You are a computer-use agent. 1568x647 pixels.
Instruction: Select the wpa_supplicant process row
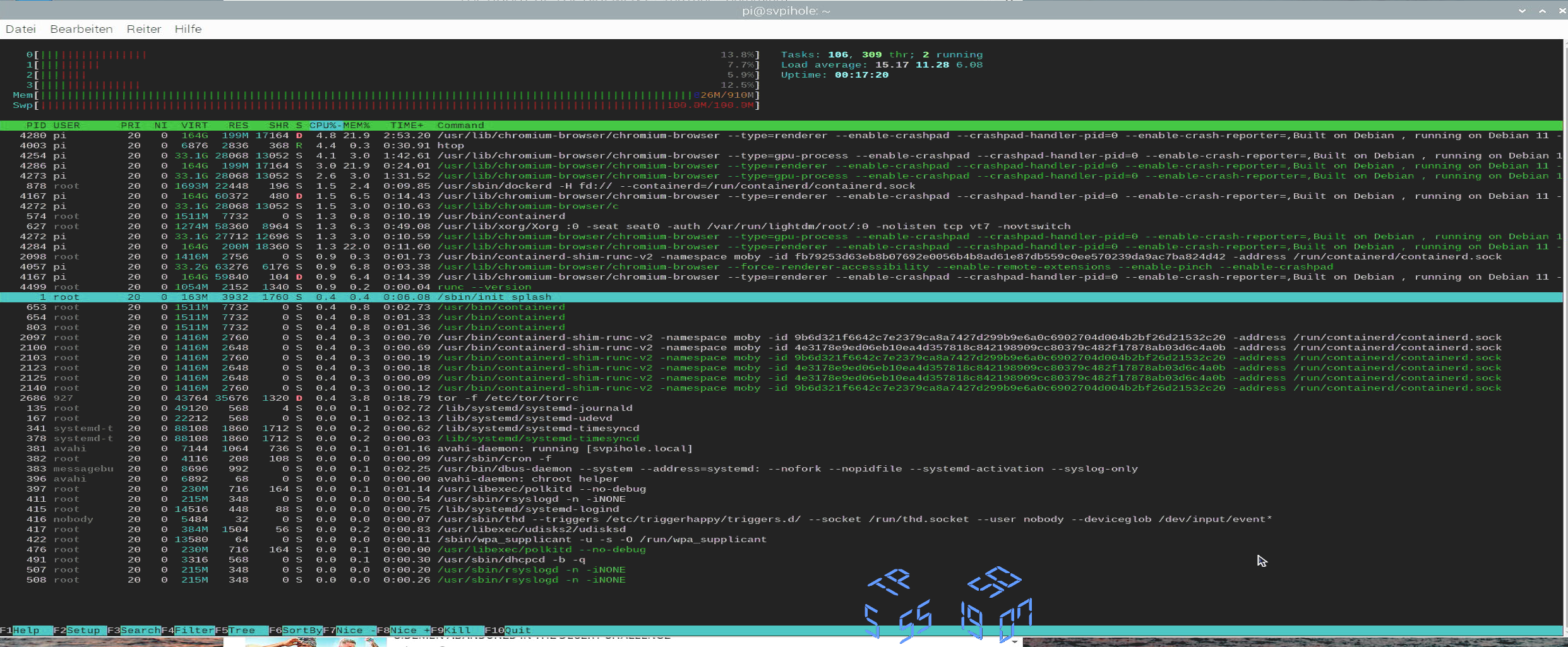(x=781, y=539)
